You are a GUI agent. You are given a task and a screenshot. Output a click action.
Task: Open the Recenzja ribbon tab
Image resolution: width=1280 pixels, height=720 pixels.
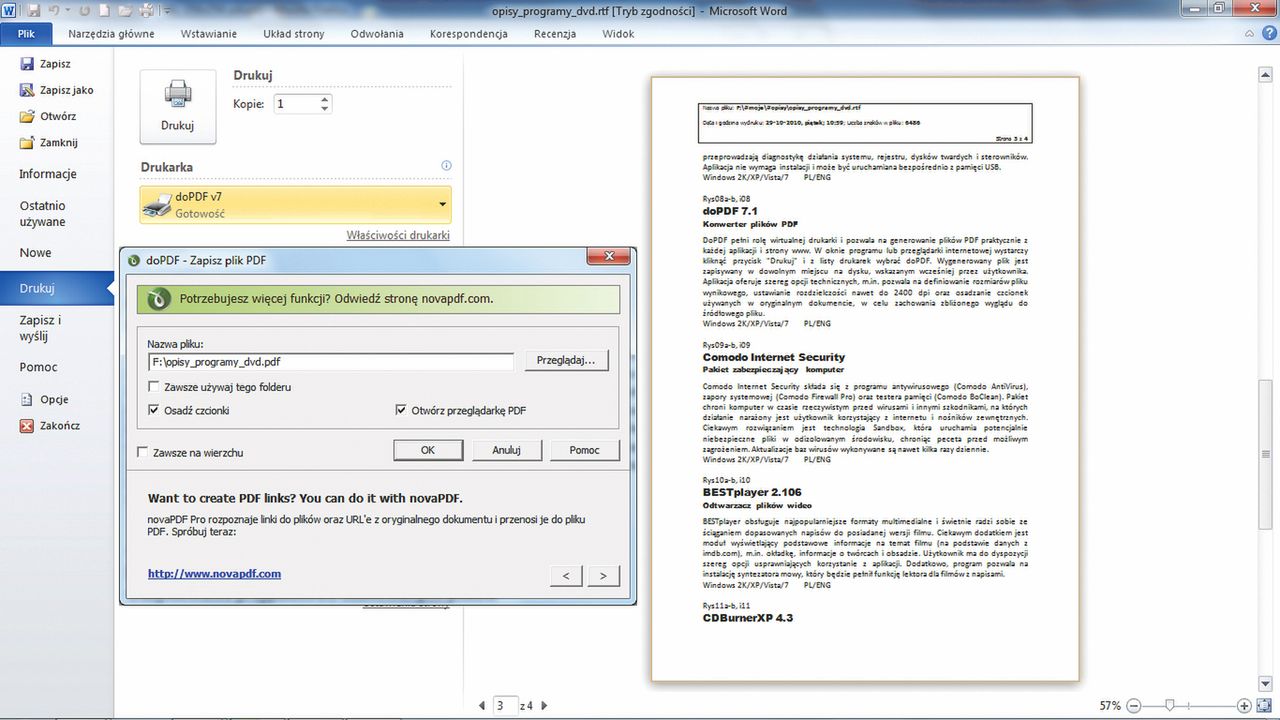pyautogui.click(x=555, y=33)
